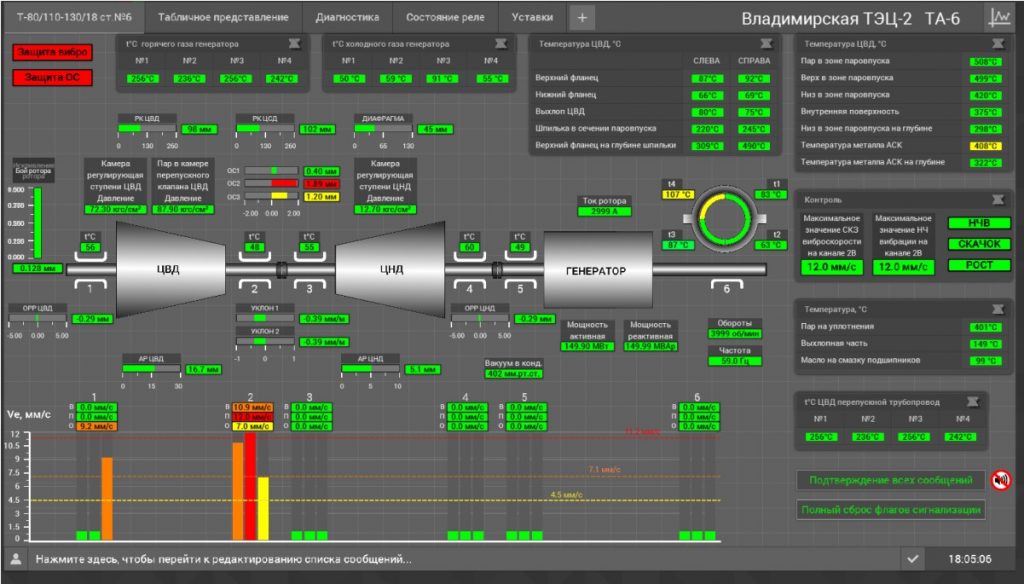Click the checkmark icon beside the clock
The width and height of the screenshot is (1024, 584).
point(912,559)
